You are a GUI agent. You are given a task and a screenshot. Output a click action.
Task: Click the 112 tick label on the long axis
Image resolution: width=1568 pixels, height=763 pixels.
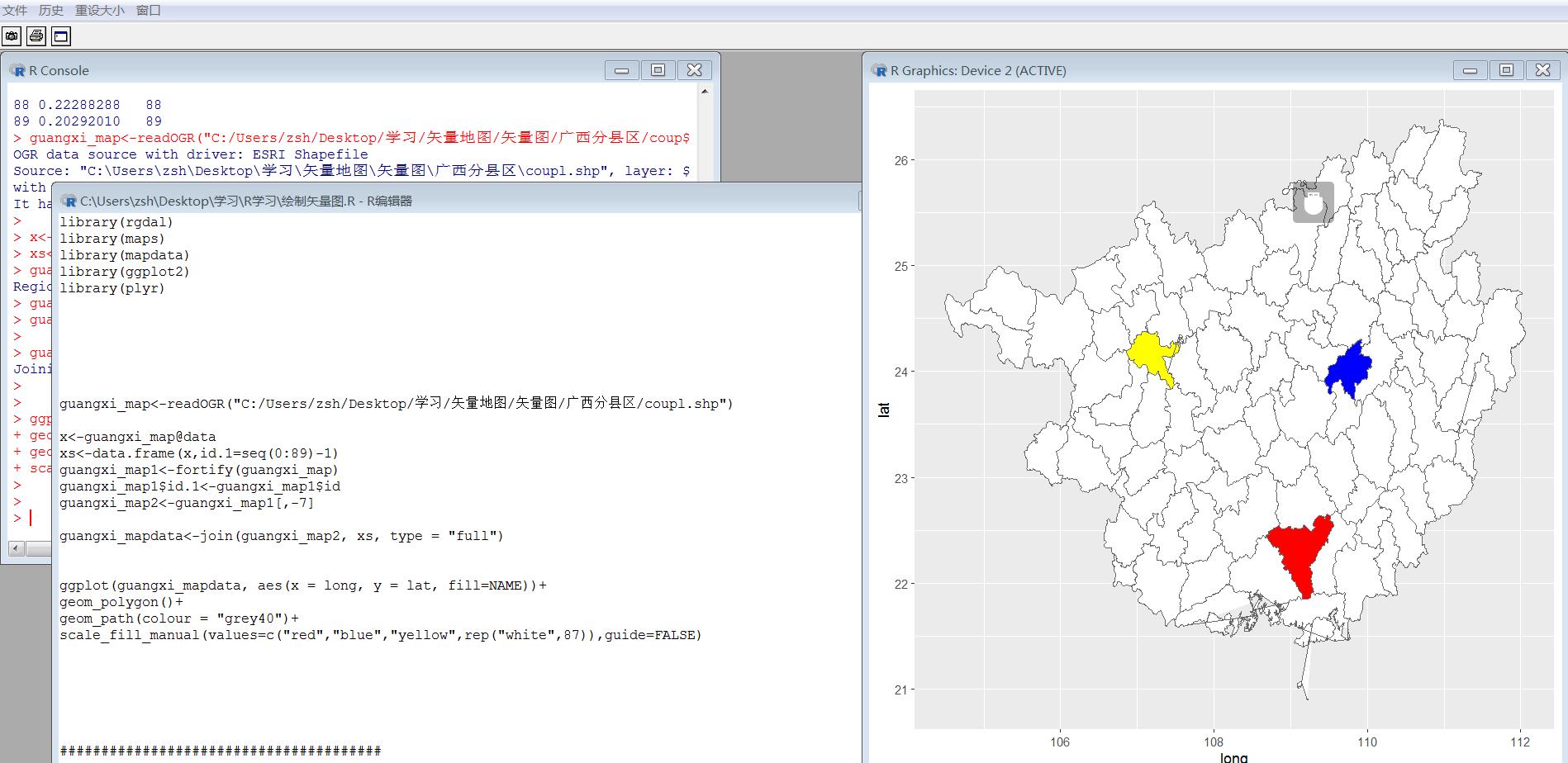click(1520, 742)
